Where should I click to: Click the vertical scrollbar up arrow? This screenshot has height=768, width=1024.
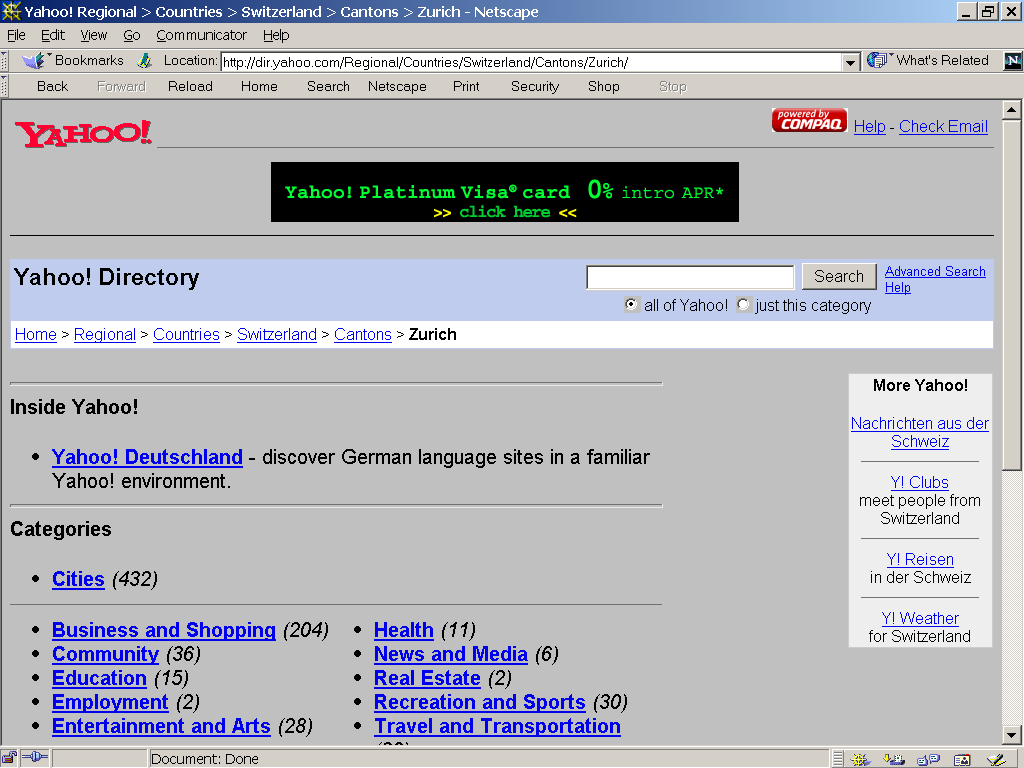pyautogui.click(x=1012, y=110)
